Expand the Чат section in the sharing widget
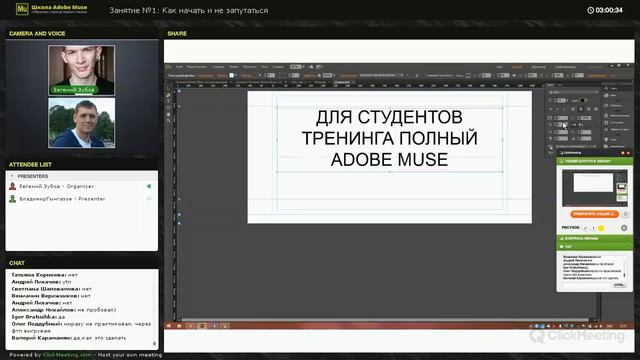Viewport: 640px width, 360px height. [x=594, y=247]
